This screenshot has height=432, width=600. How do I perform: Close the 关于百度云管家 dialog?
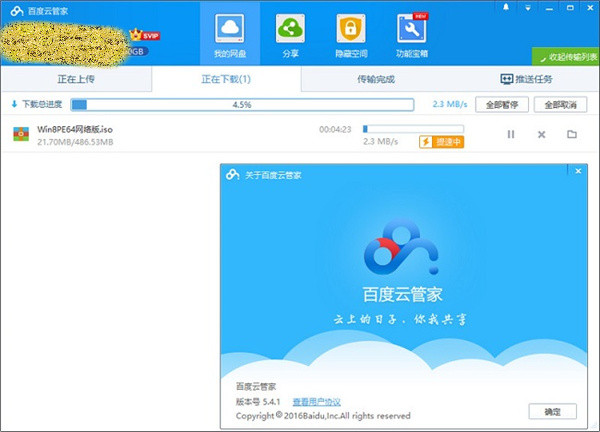[578, 171]
